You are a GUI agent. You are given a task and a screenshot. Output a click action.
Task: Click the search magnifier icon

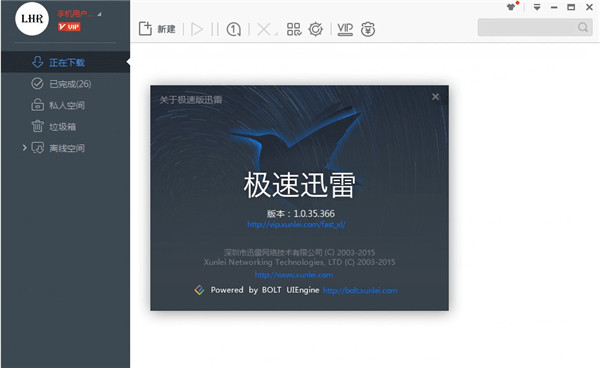(x=583, y=27)
